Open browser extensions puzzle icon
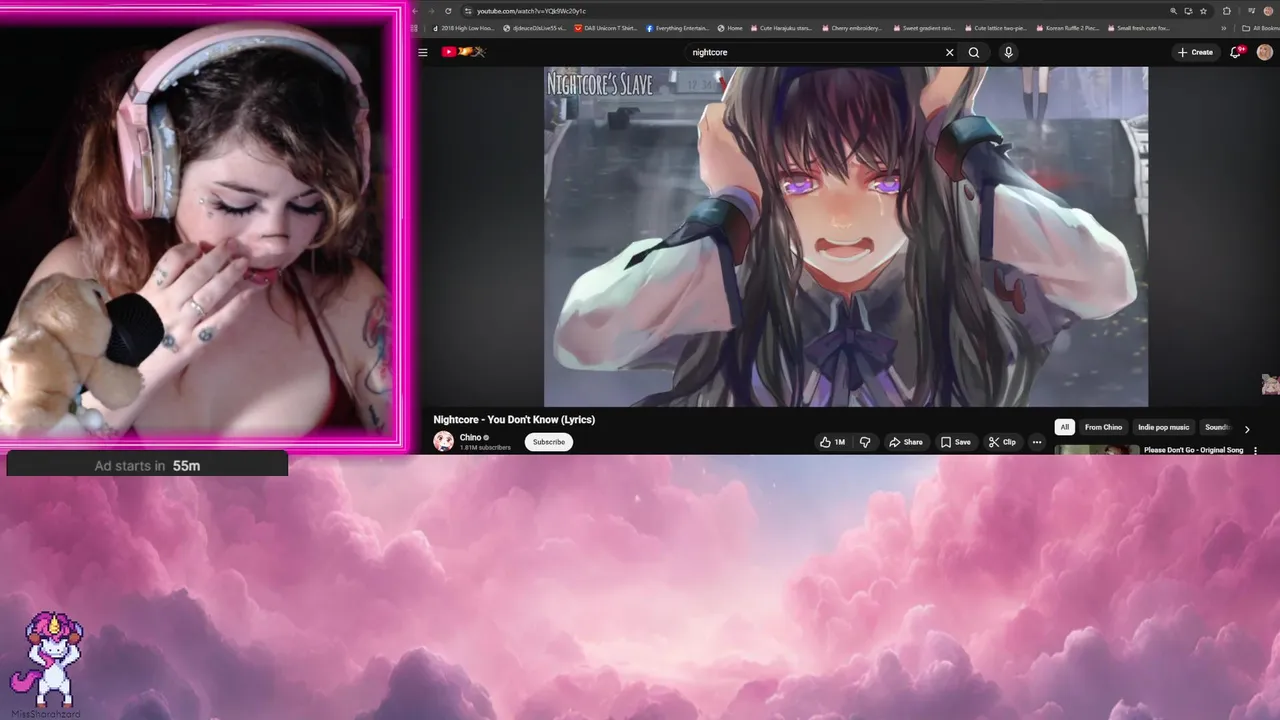Viewport: 1280px width, 720px height. point(1227,11)
